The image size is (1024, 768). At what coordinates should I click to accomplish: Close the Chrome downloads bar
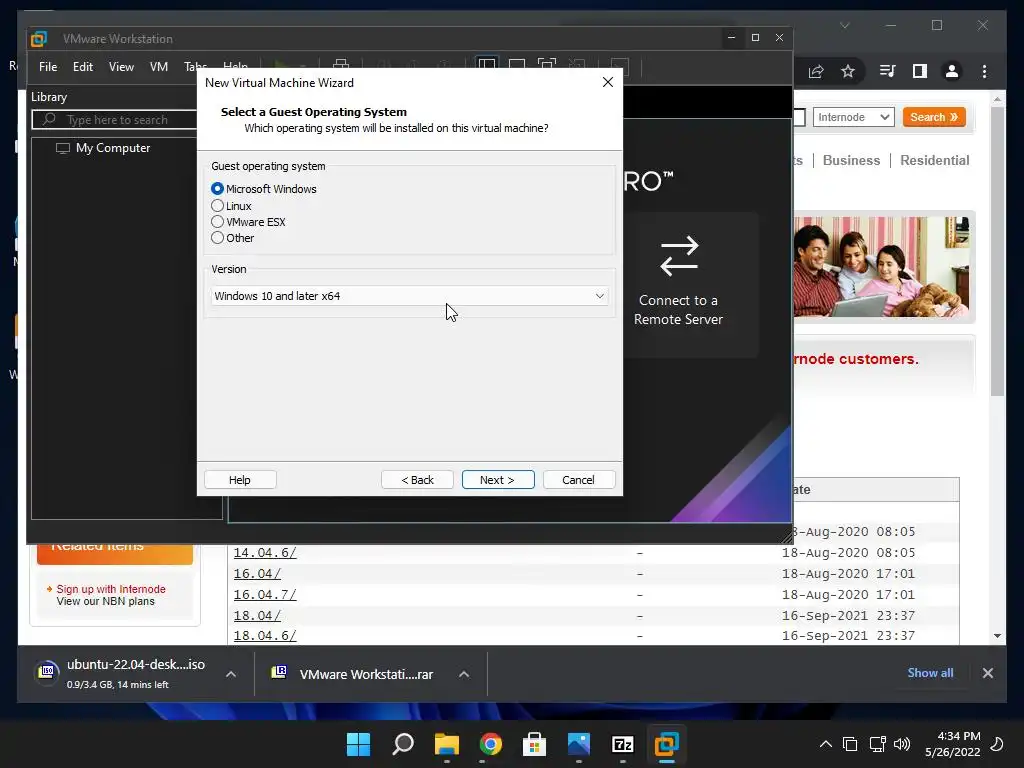click(x=987, y=673)
